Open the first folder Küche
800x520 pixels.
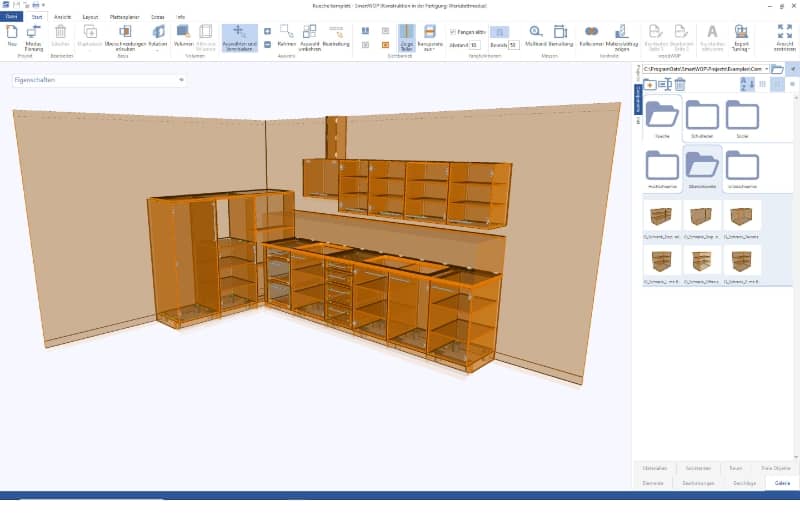point(662,118)
